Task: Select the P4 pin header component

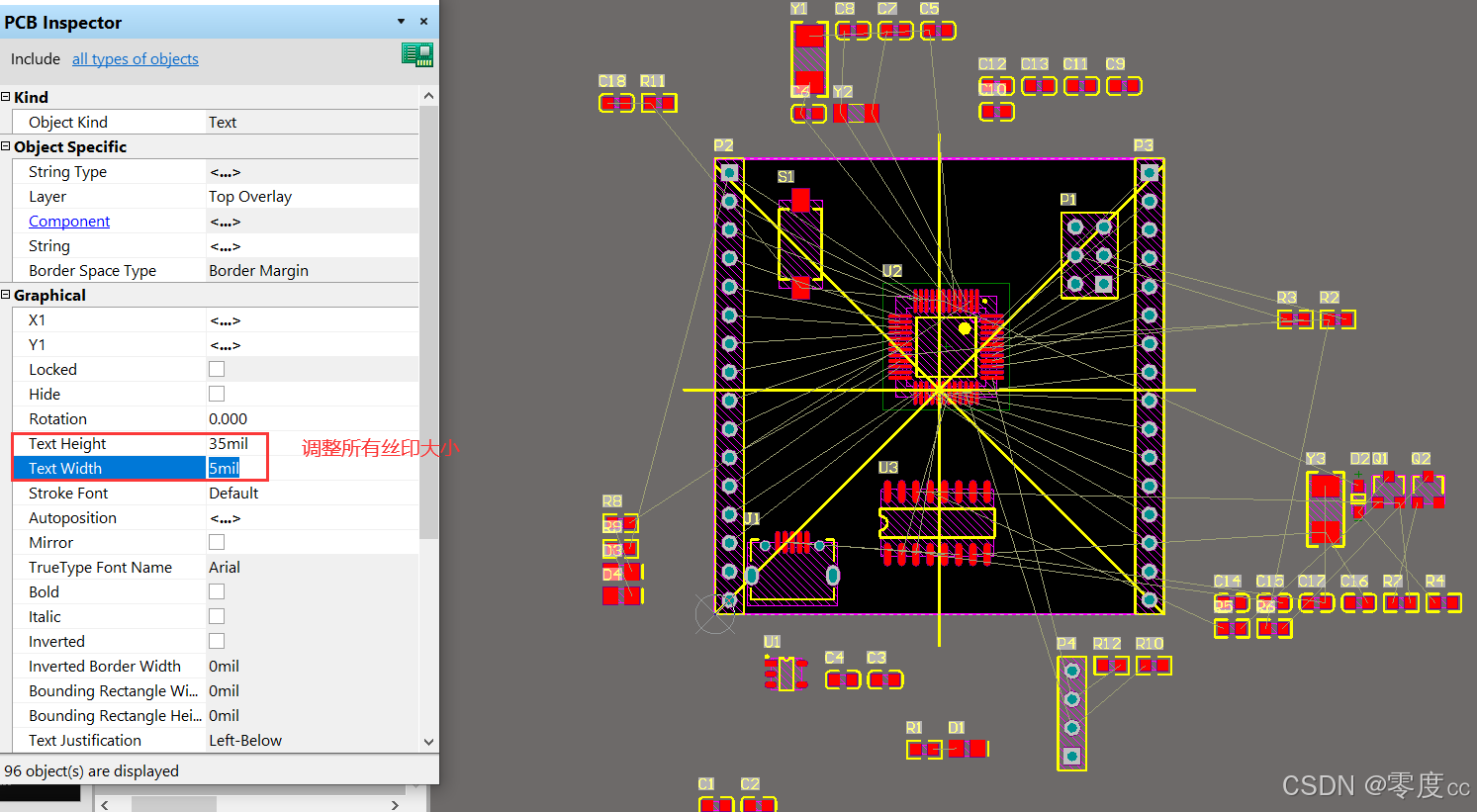Action: tap(1071, 713)
